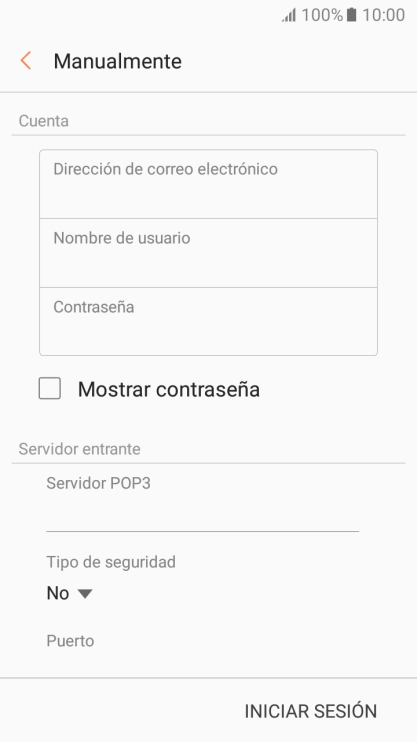The image size is (417, 742).
Task: Tap the battery icon in status bar
Action: (x=351, y=15)
